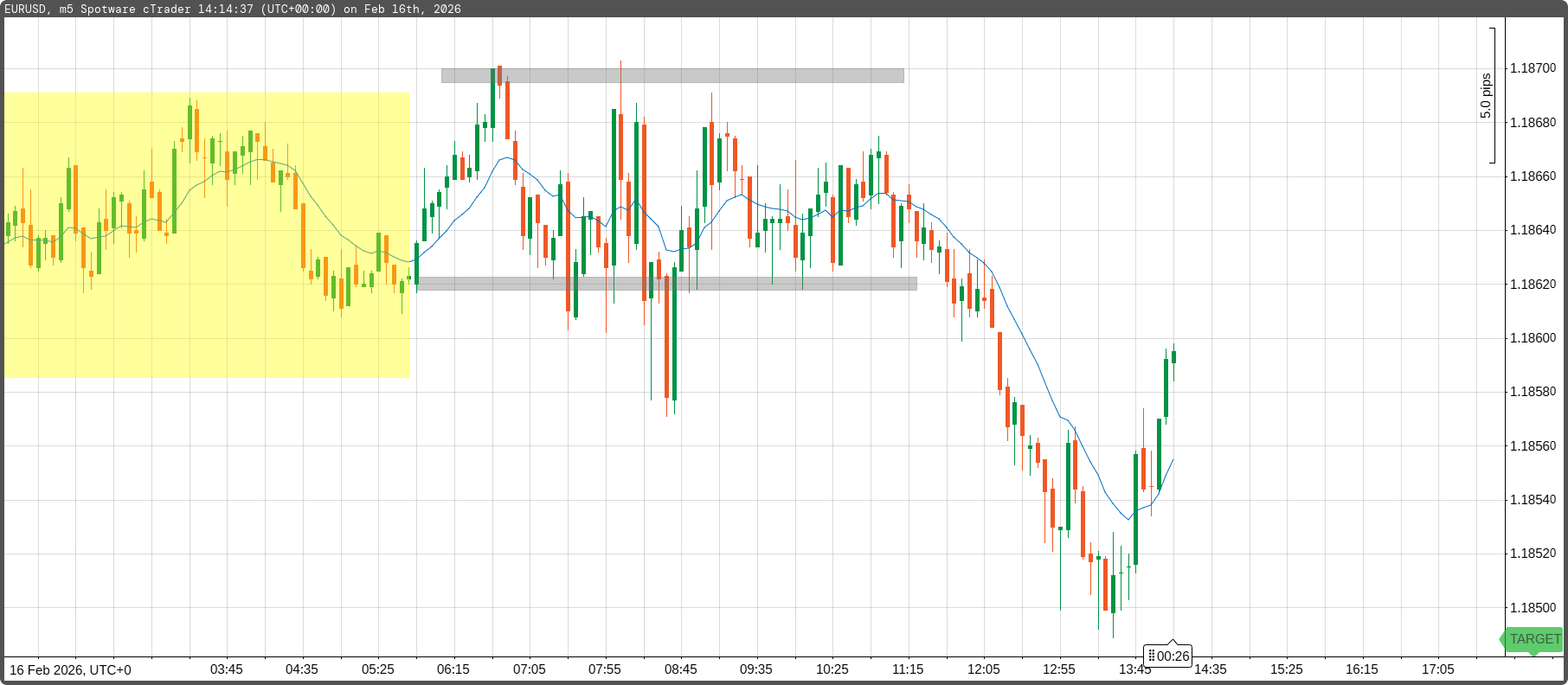
Task: Click the latest green candle near 1.18600
Action: [x=1173, y=356]
